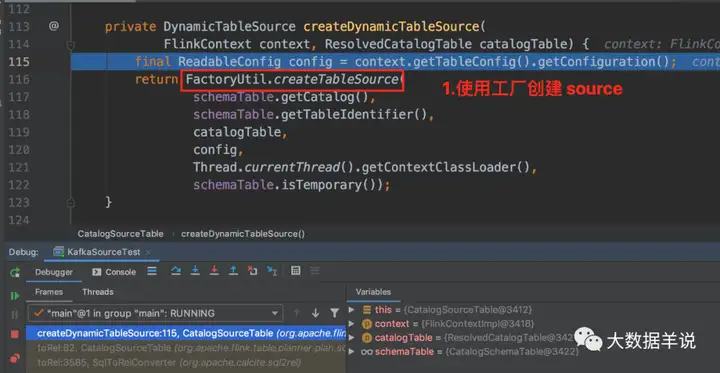Click line number 116 in the gutter
This screenshot has width=720, height=373.
coord(19,79)
